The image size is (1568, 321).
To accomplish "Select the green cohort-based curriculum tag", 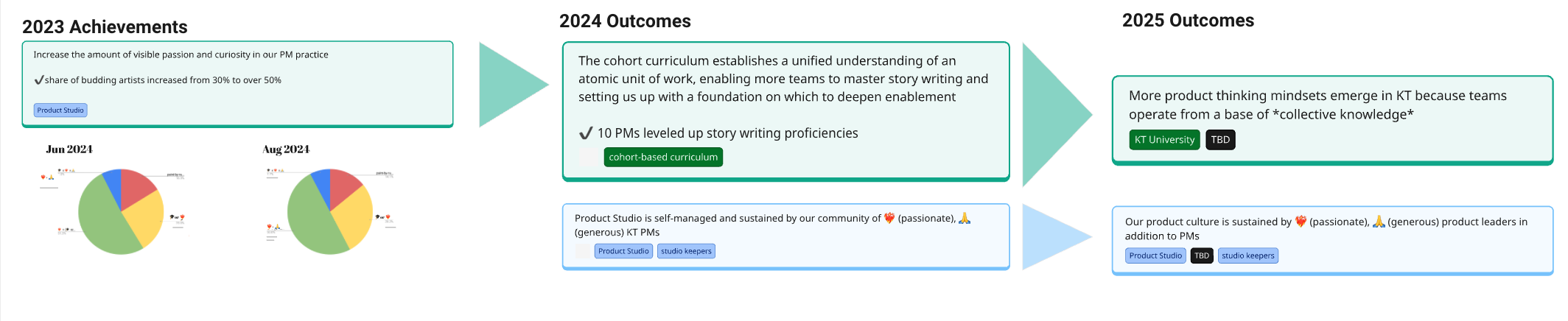I will pos(663,157).
